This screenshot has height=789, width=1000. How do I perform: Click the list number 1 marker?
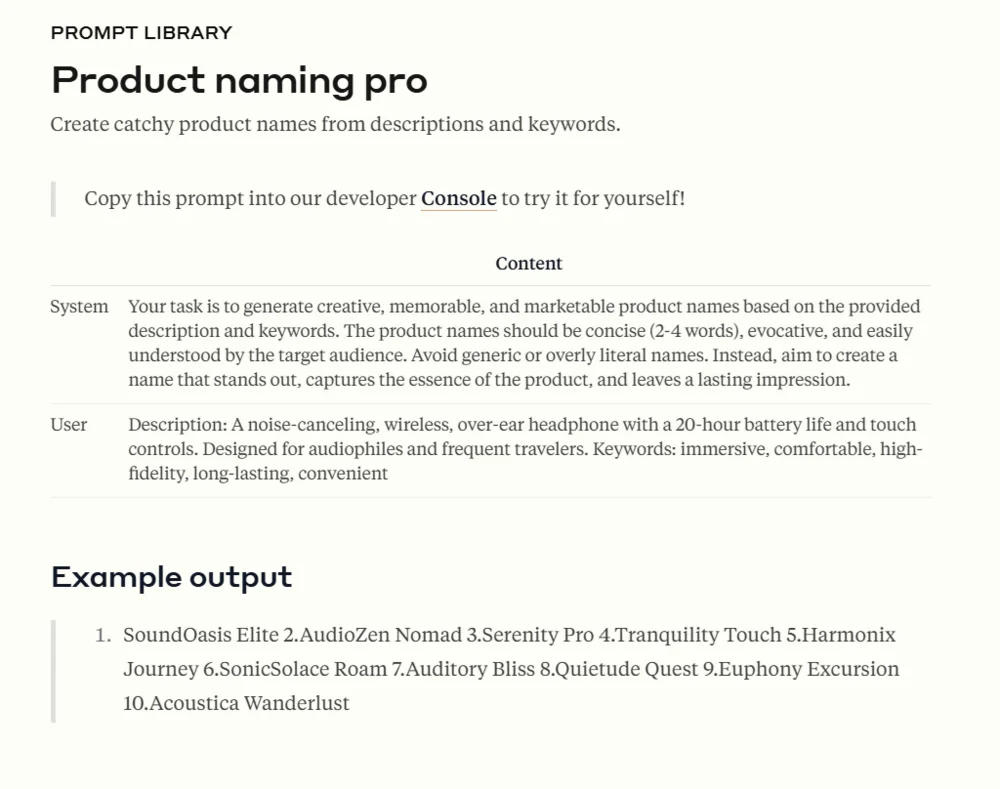pos(103,635)
